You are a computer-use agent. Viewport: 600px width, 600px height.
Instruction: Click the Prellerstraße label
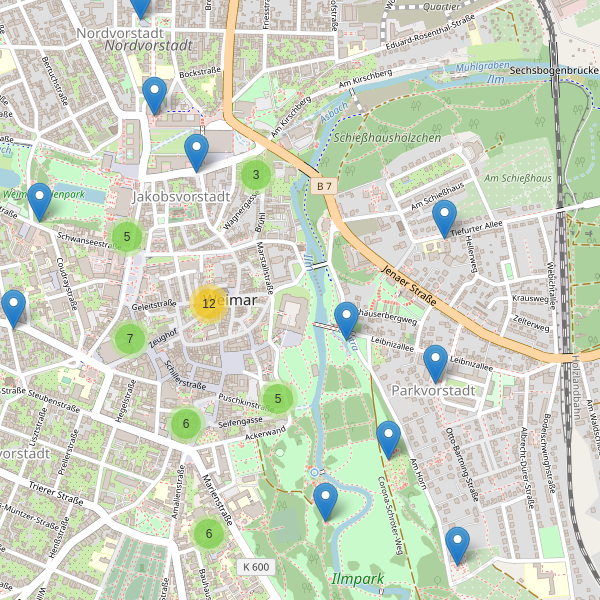68,453
